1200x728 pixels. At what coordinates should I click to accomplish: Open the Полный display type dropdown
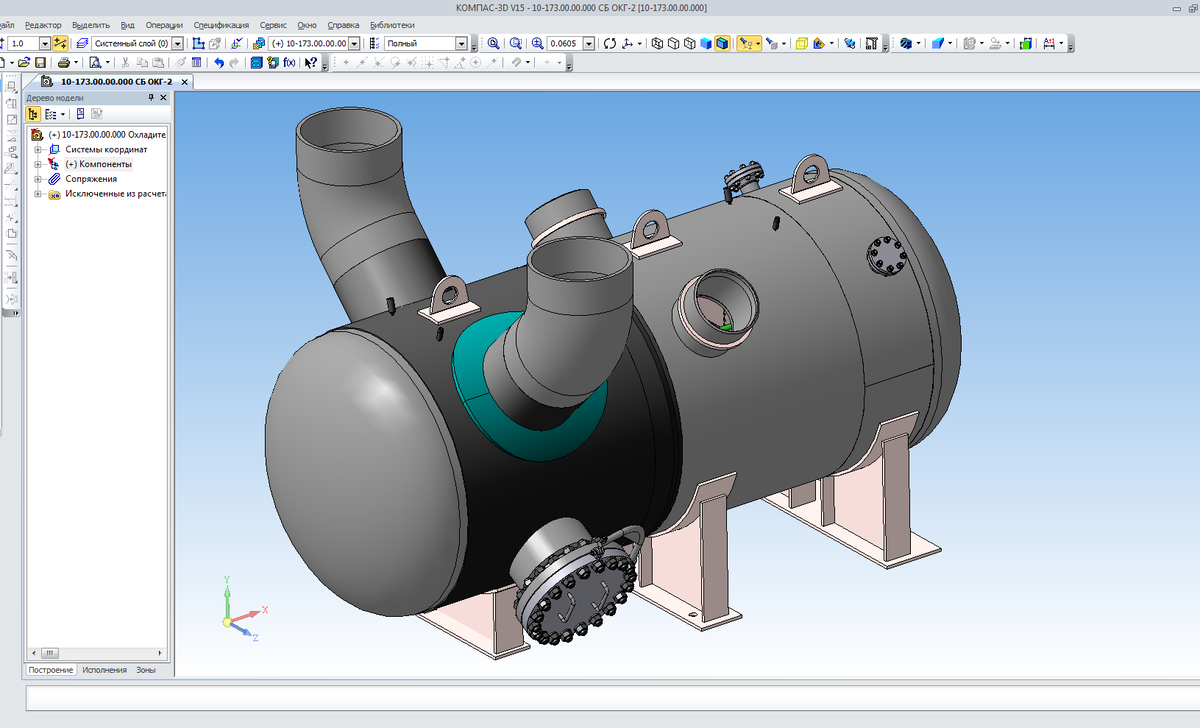[x=461, y=44]
